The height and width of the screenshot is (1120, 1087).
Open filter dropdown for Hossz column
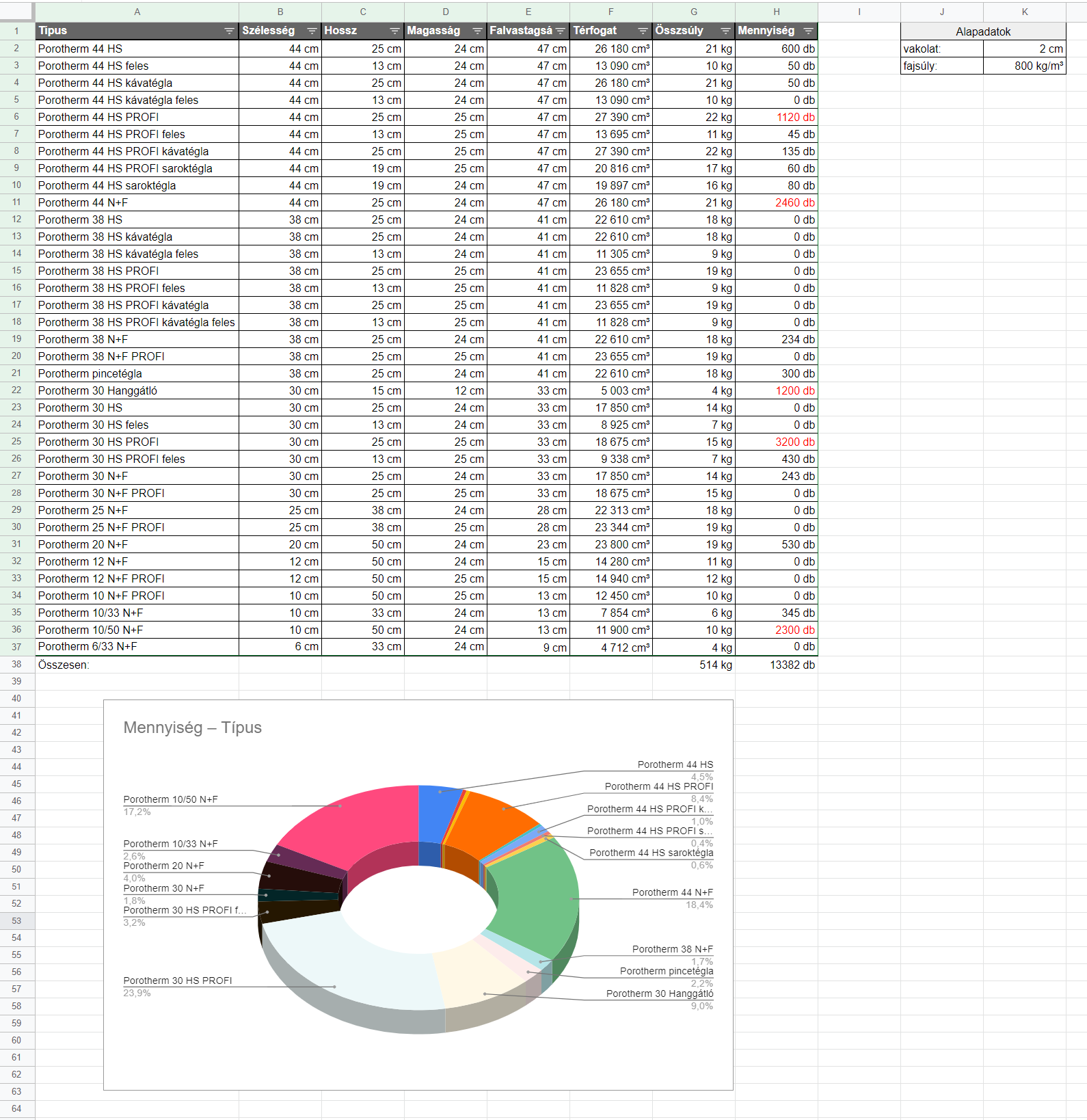pyautogui.click(x=394, y=31)
